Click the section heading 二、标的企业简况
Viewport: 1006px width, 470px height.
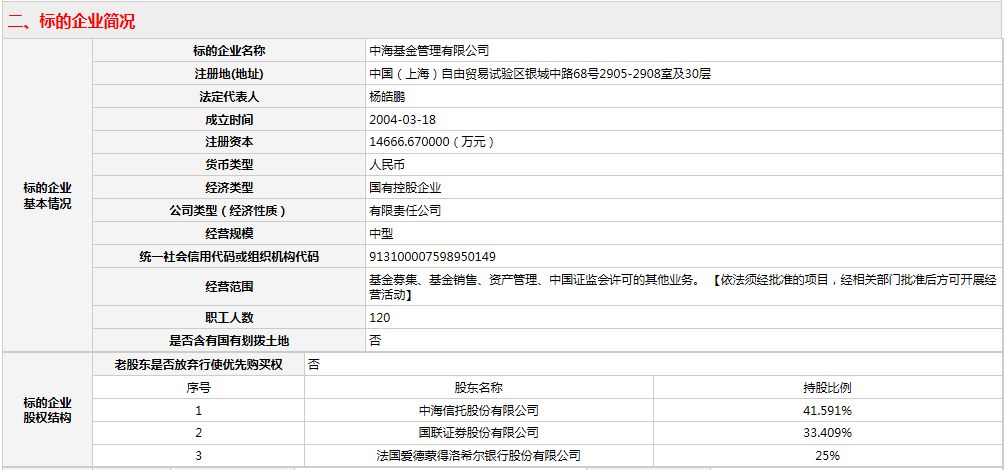[x=71, y=21]
